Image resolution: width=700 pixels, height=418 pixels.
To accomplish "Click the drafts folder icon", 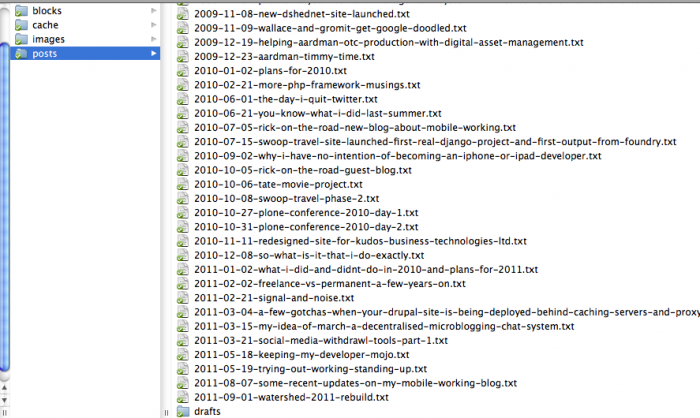I will [x=183, y=411].
